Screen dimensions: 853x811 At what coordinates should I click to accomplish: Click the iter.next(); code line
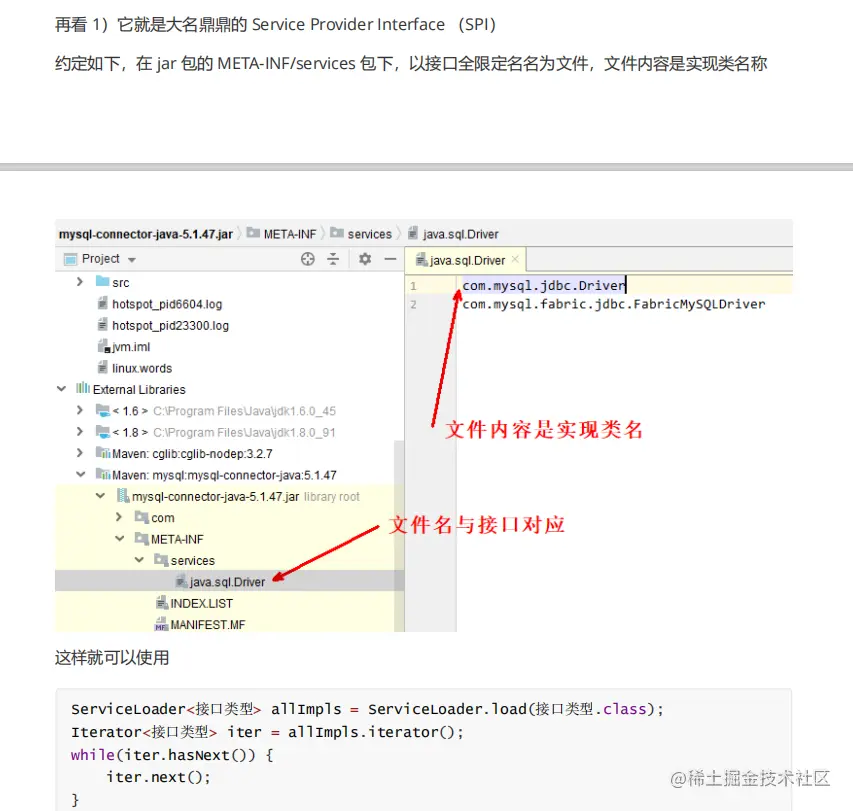tap(158, 777)
